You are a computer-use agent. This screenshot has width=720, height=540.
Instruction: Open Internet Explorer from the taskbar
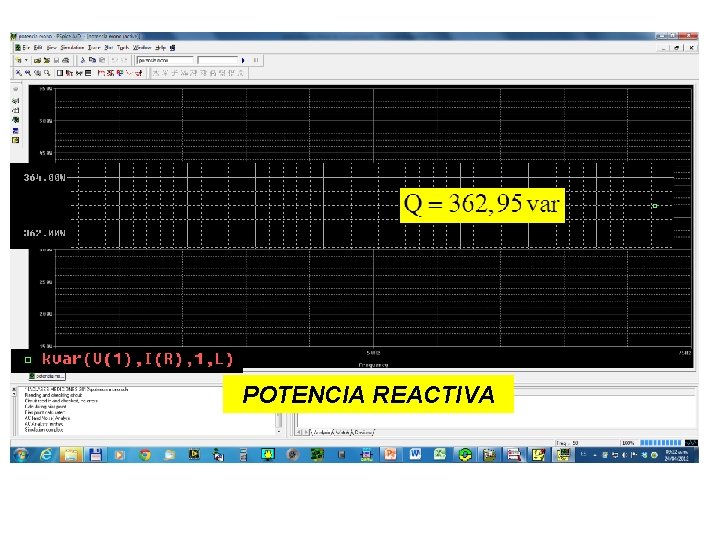(x=46, y=455)
